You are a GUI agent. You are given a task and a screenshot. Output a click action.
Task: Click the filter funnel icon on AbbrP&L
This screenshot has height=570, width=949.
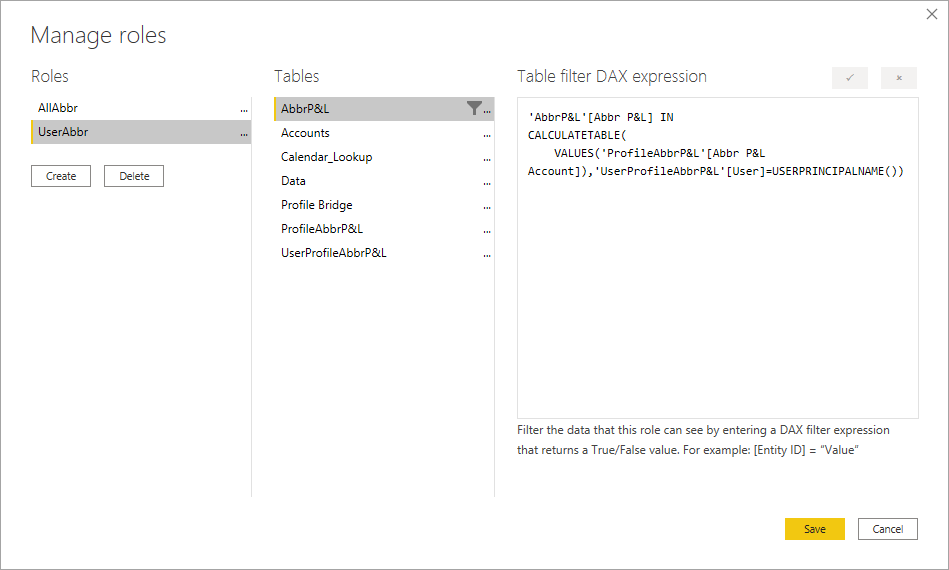coord(474,108)
